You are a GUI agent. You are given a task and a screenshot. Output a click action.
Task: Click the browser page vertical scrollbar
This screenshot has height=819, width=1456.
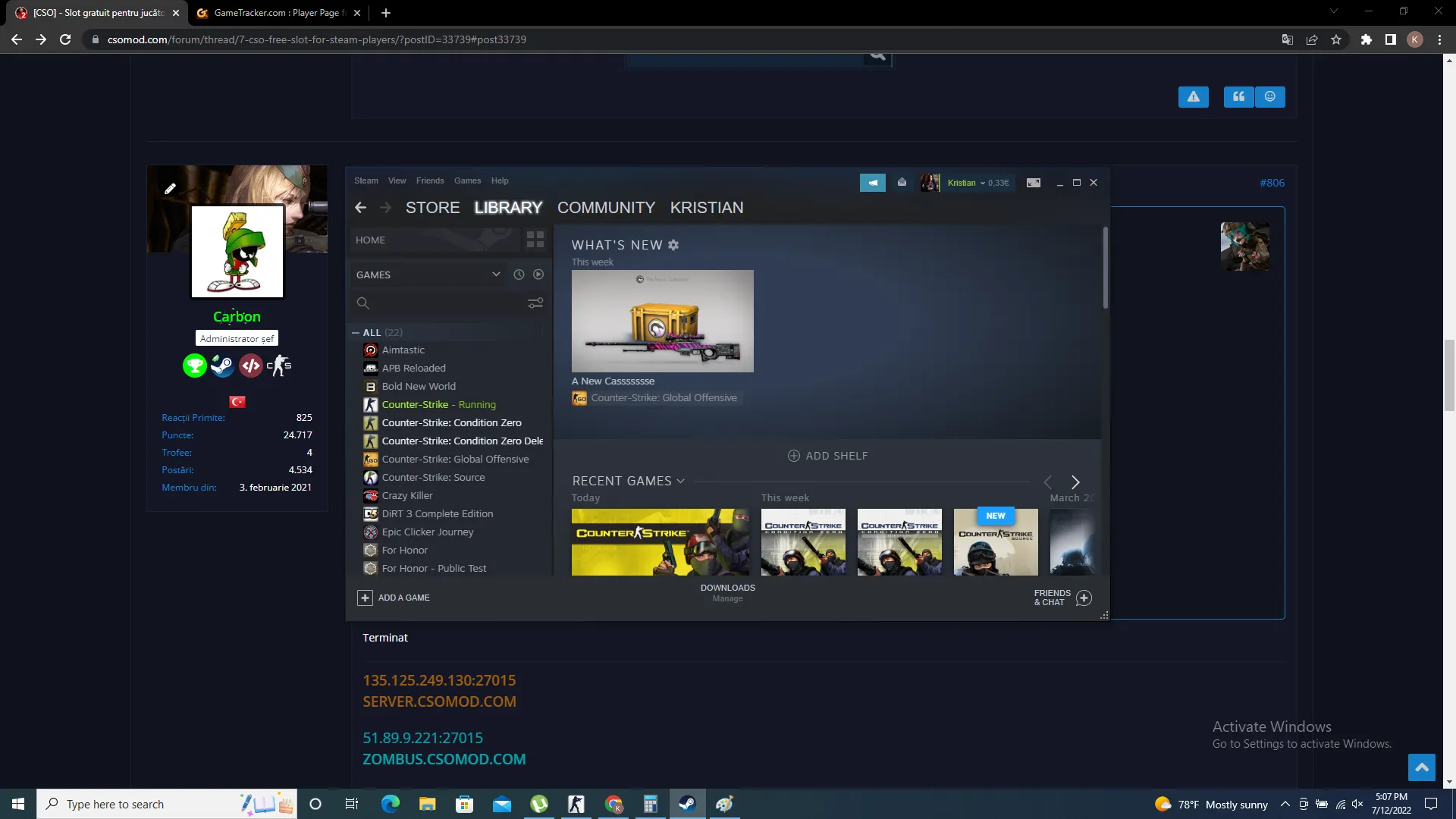tap(1449, 375)
